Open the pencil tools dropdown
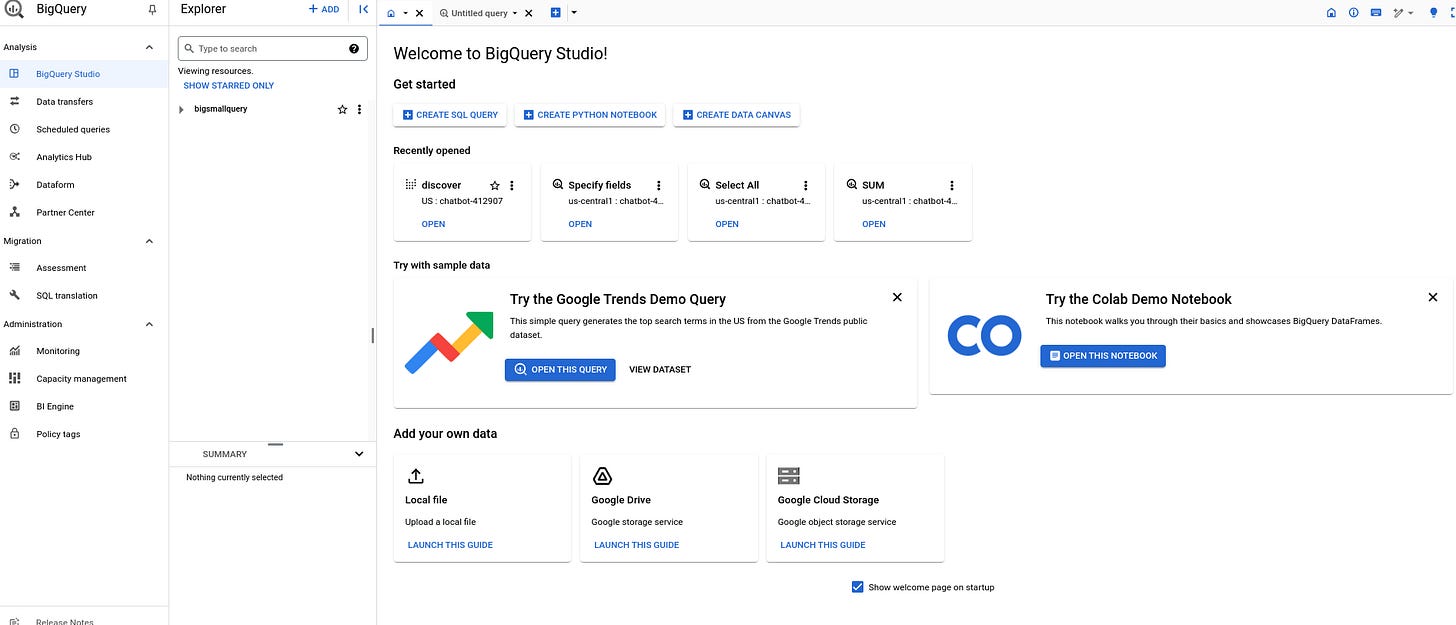The image size is (1456, 625). coord(1403,13)
